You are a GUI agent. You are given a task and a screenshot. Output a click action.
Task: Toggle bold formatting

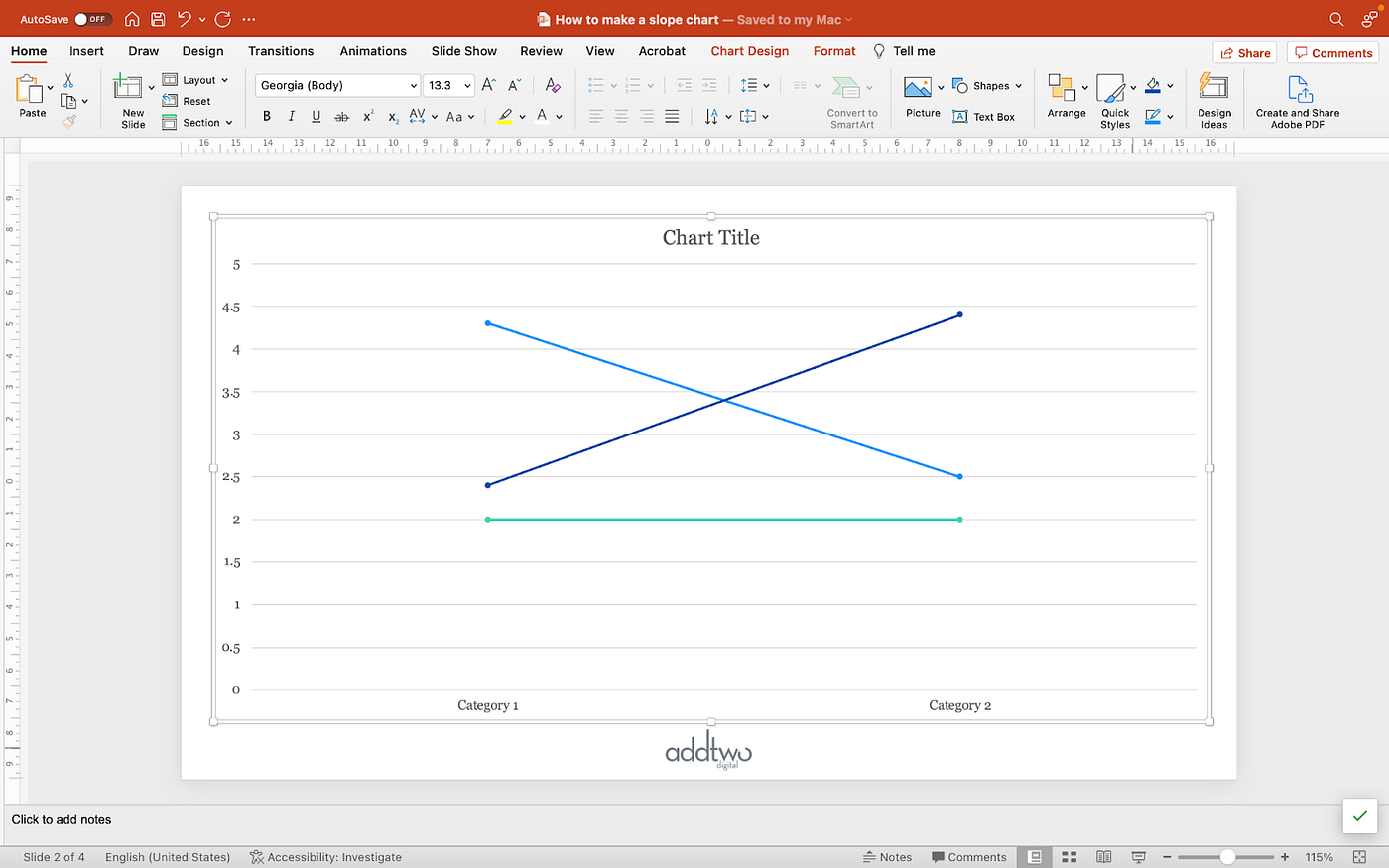[x=266, y=116]
